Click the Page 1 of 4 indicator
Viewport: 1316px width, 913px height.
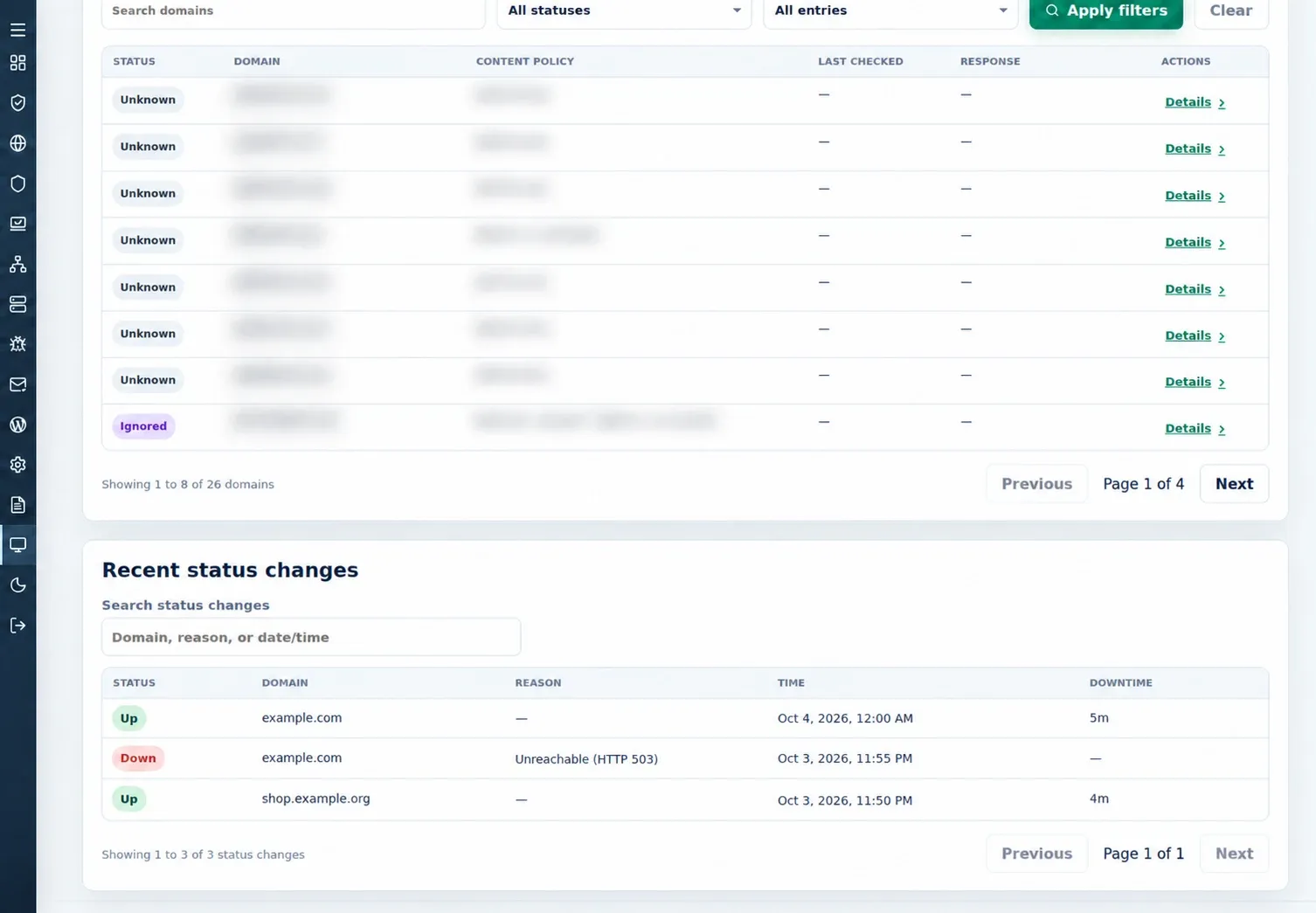coord(1143,484)
